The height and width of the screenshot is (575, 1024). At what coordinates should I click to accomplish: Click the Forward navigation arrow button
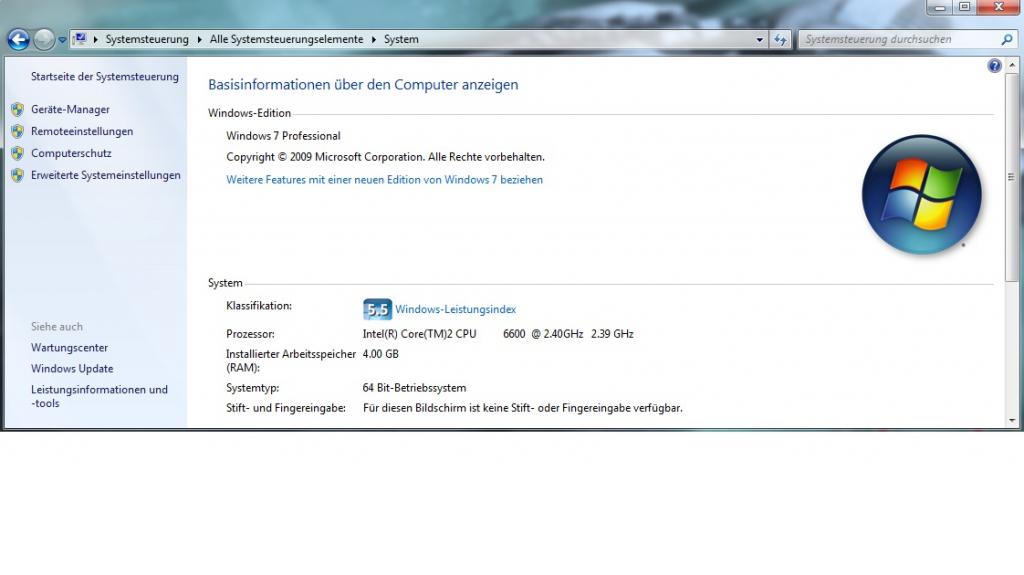tap(44, 40)
